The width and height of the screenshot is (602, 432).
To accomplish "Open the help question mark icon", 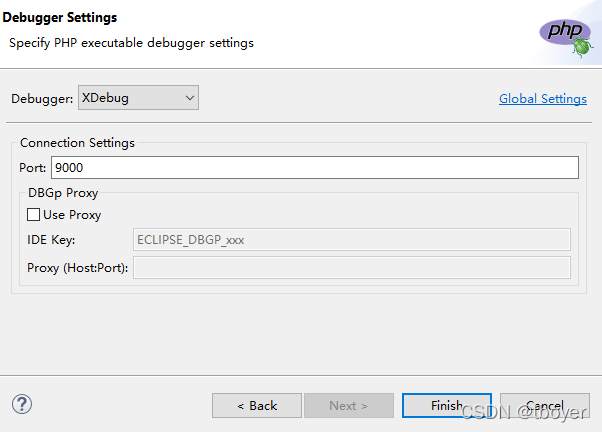I will pos(22,404).
